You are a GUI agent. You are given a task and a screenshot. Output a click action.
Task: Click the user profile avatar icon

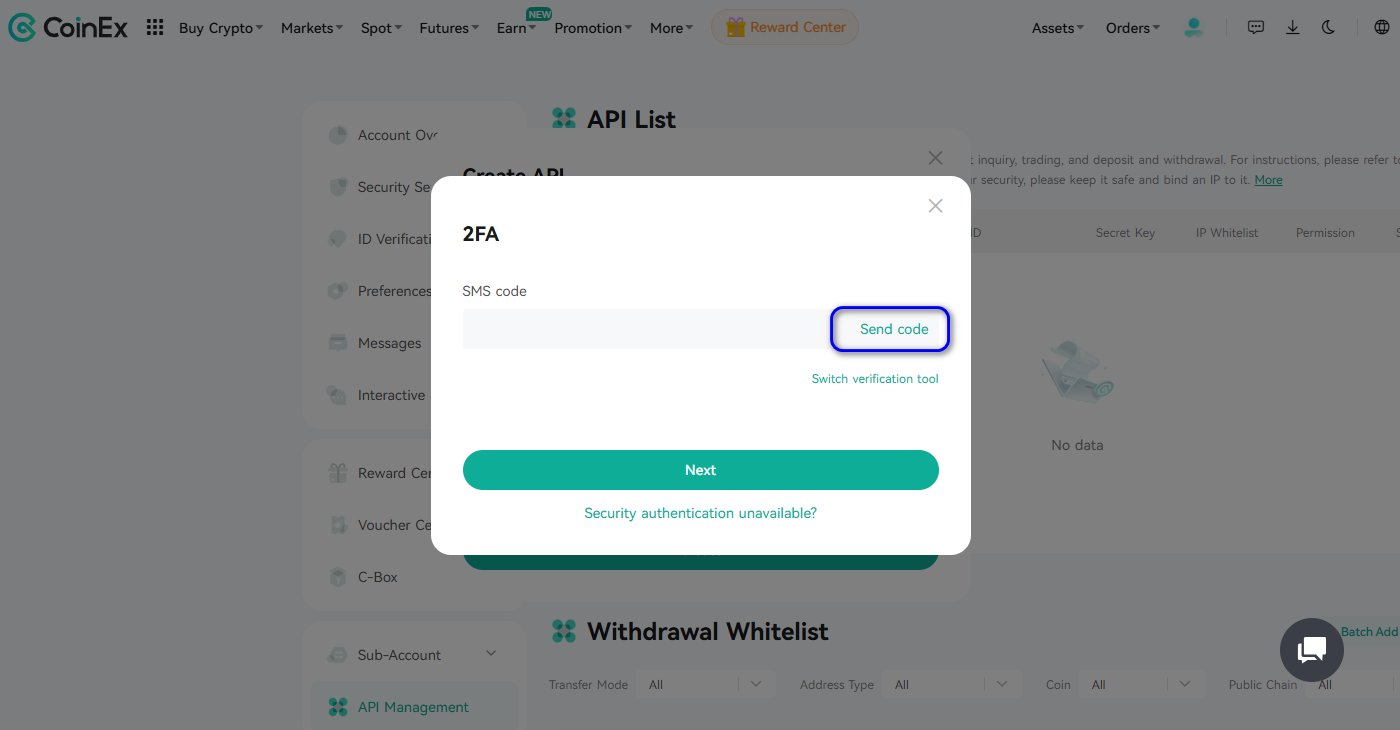1193,28
